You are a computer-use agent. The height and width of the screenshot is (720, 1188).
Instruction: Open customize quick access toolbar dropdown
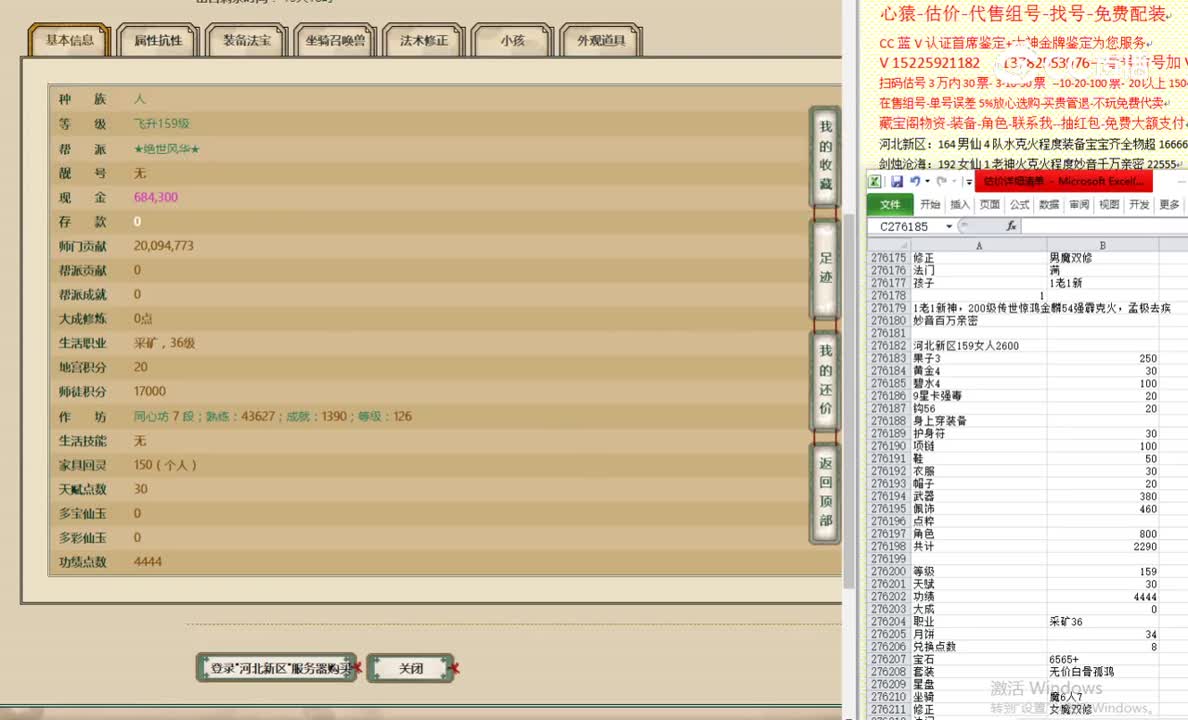click(968, 182)
